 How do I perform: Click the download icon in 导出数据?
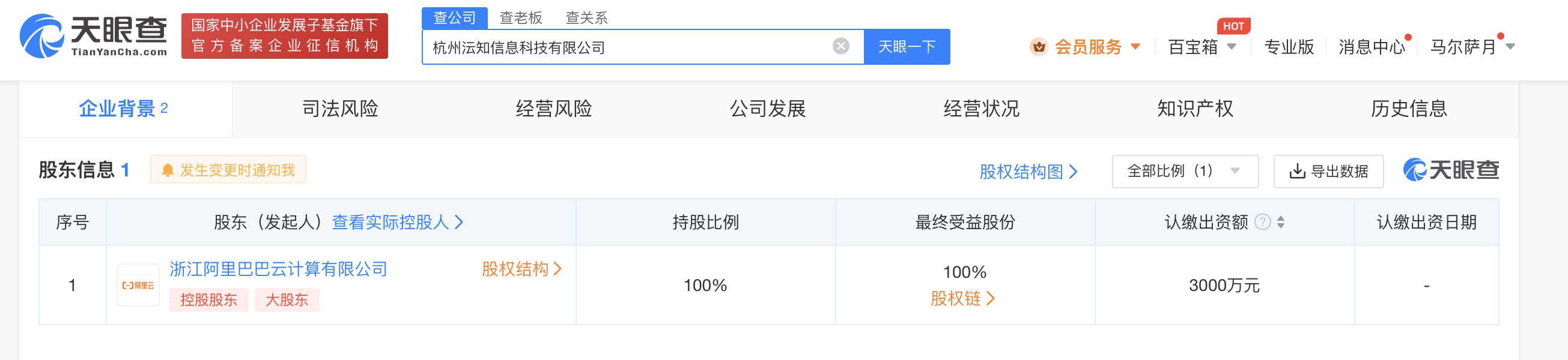[1297, 172]
